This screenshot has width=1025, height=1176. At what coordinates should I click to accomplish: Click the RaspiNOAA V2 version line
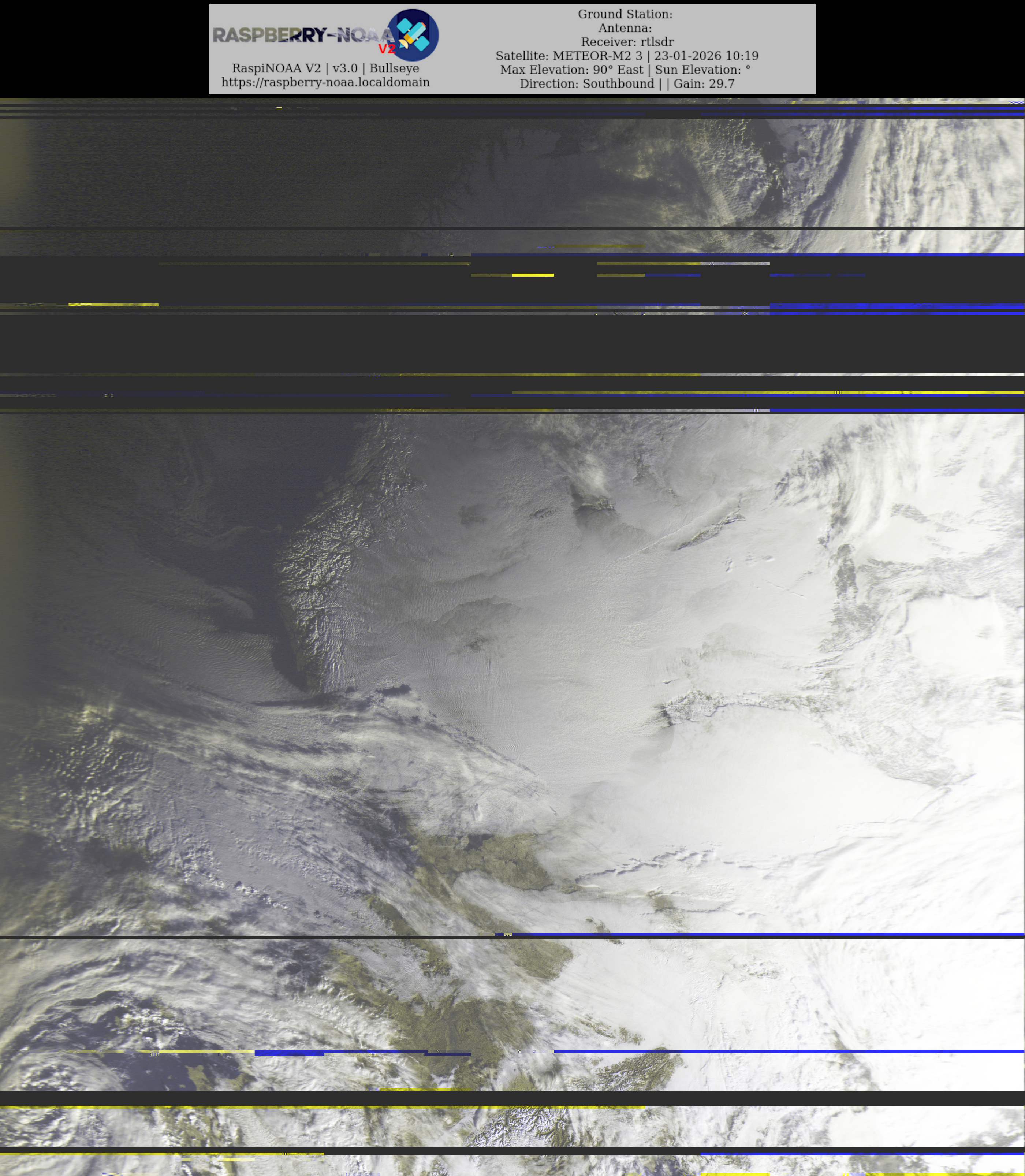(325, 68)
